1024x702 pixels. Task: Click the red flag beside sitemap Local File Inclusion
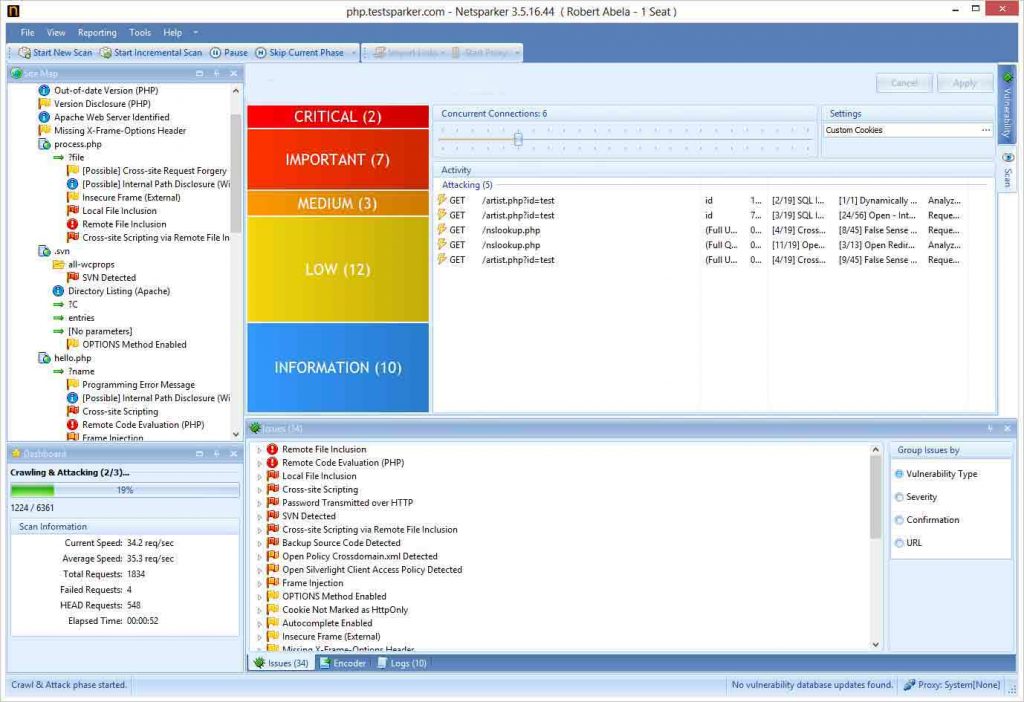click(x=72, y=210)
